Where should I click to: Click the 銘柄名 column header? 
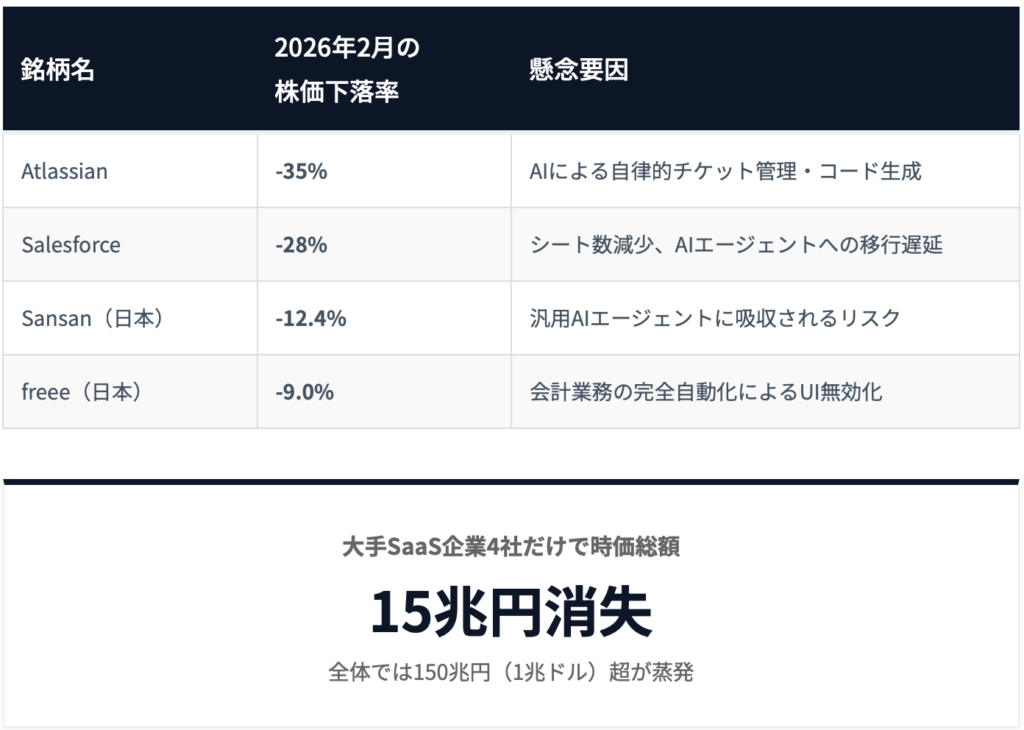tap(58, 71)
